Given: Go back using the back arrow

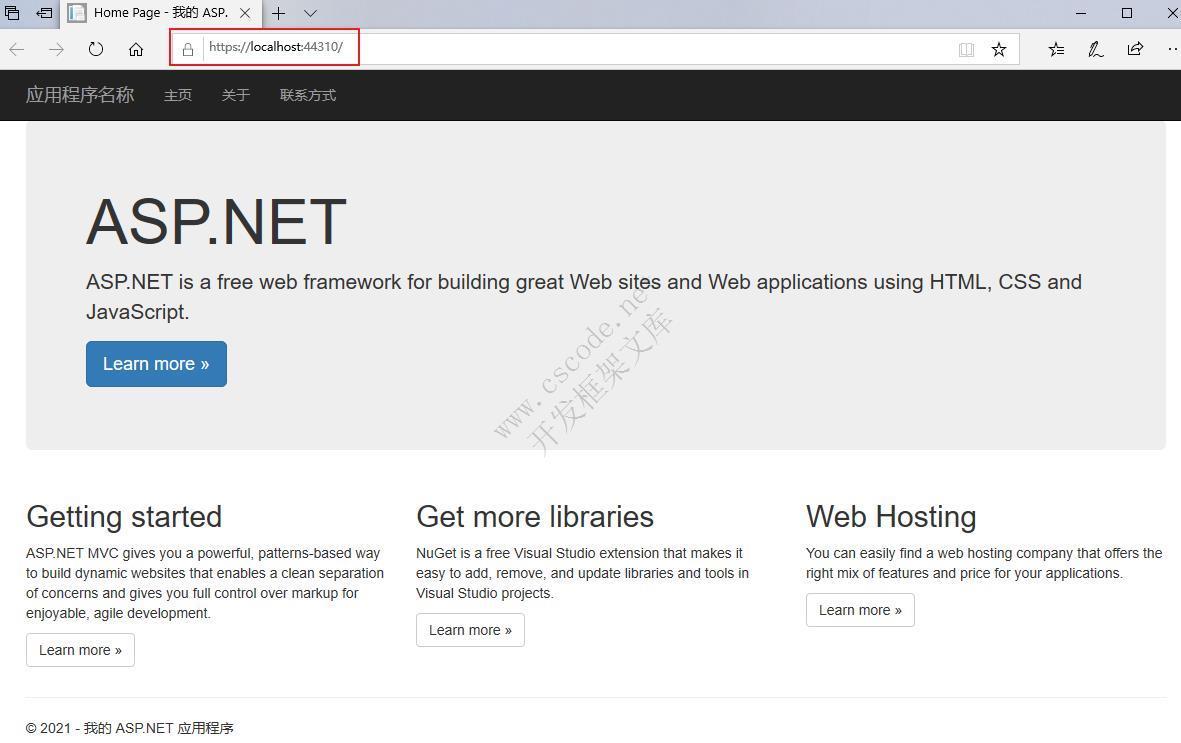Looking at the screenshot, I should [x=17, y=48].
